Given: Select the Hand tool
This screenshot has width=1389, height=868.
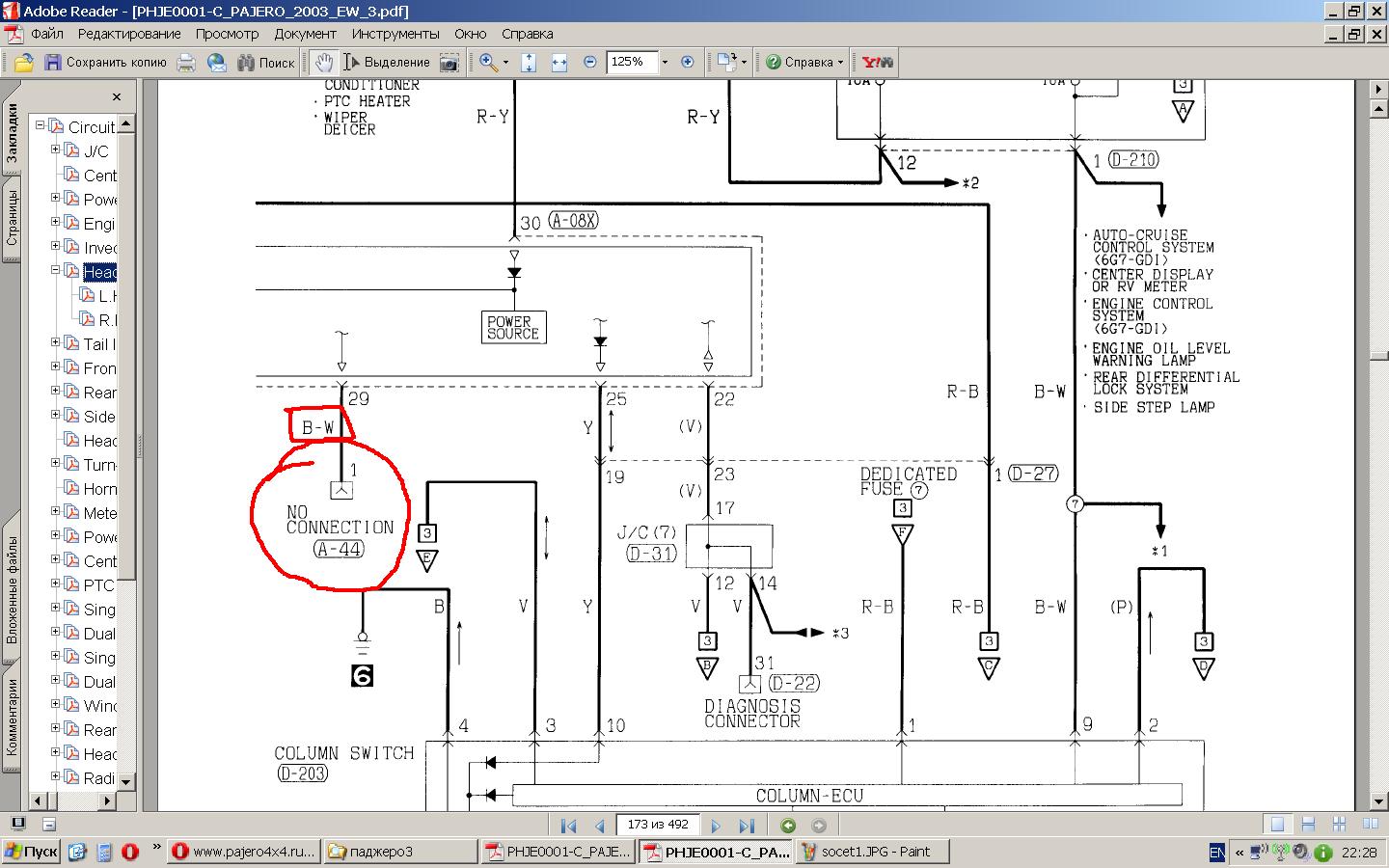Looking at the screenshot, I should (x=323, y=63).
